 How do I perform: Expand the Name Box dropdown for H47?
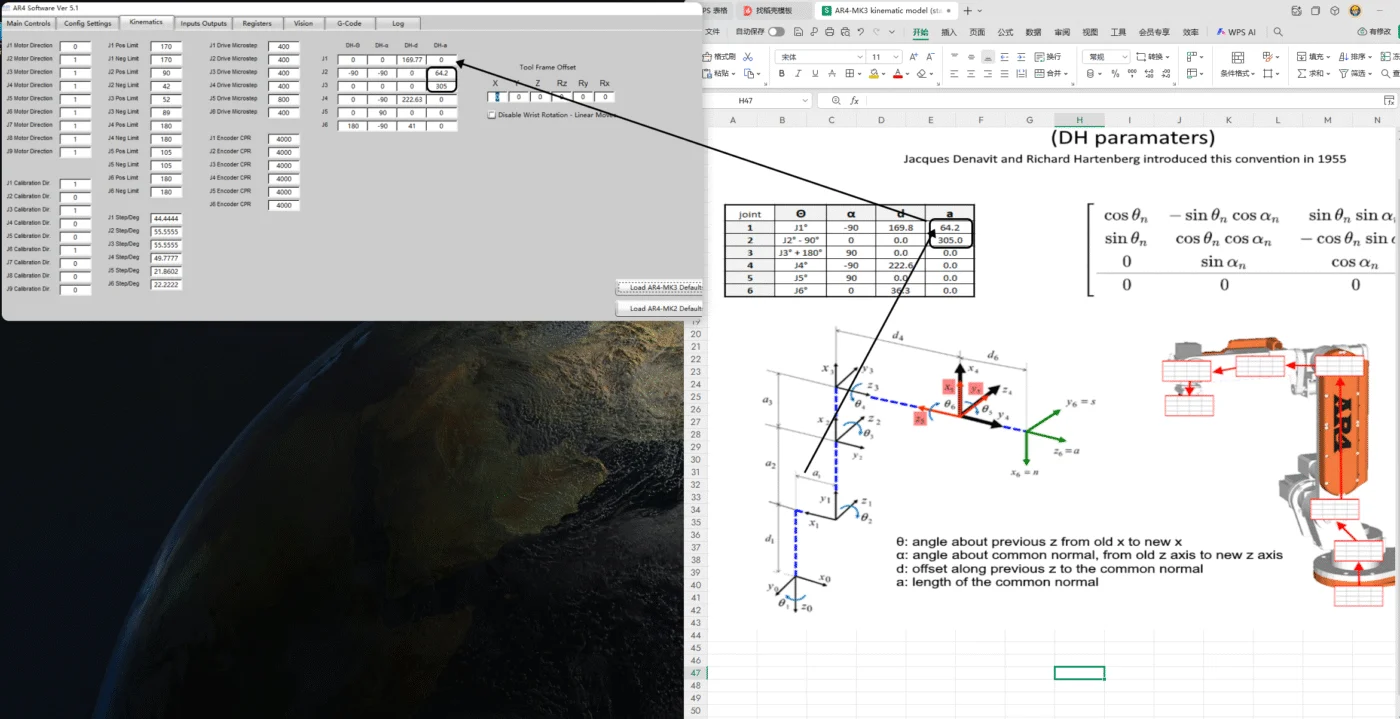pyautogui.click(x=805, y=101)
